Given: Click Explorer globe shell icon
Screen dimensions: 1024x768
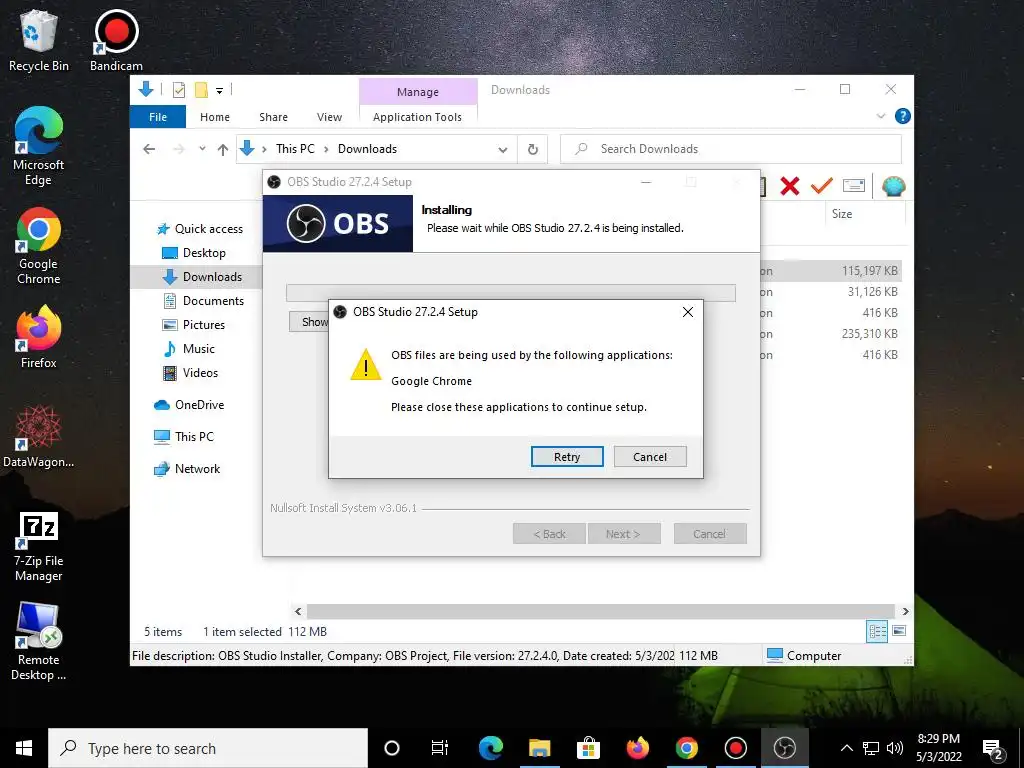Looking at the screenshot, I should [893, 186].
